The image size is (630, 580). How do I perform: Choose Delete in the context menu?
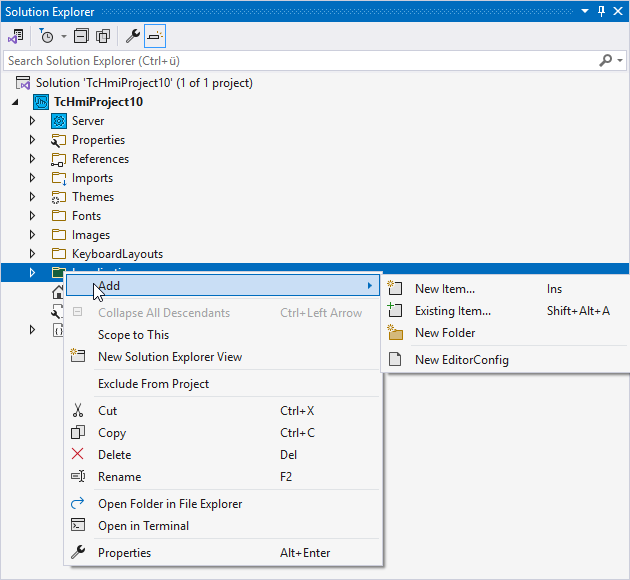(223, 455)
